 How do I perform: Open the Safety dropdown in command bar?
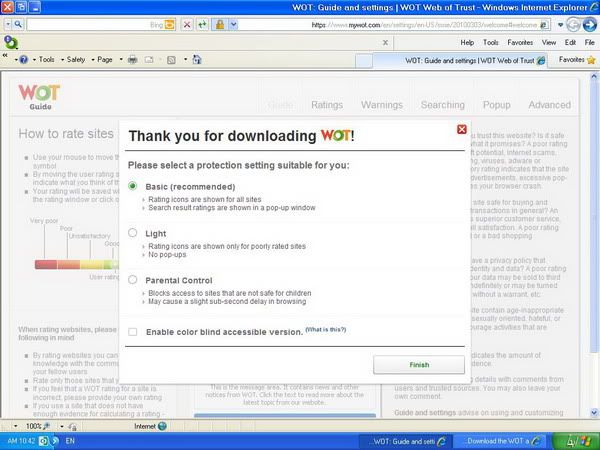[62, 60]
